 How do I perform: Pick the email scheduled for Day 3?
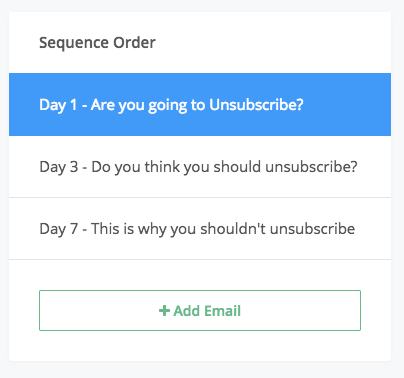(200, 167)
